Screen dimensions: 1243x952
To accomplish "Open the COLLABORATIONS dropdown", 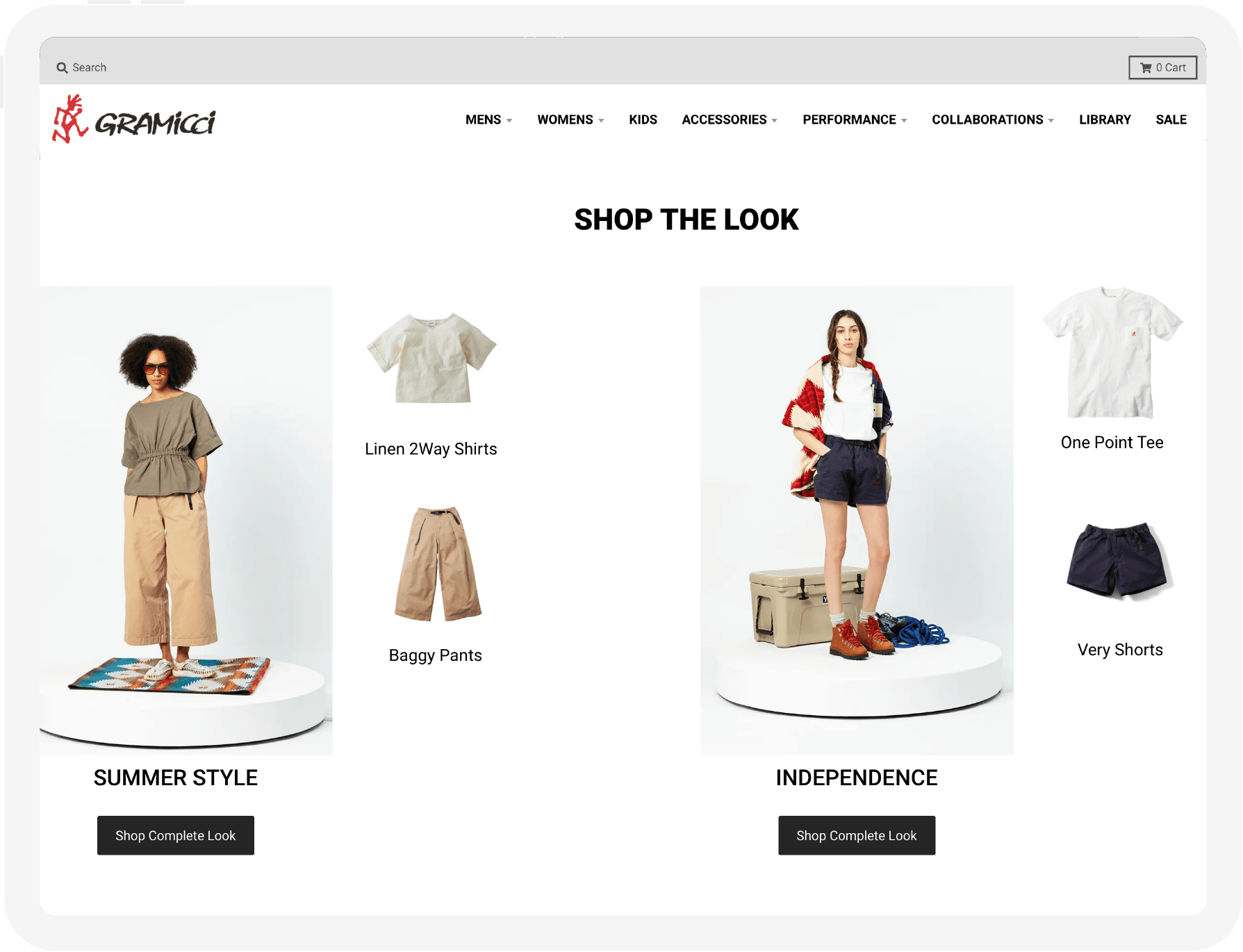I will click(x=993, y=120).
